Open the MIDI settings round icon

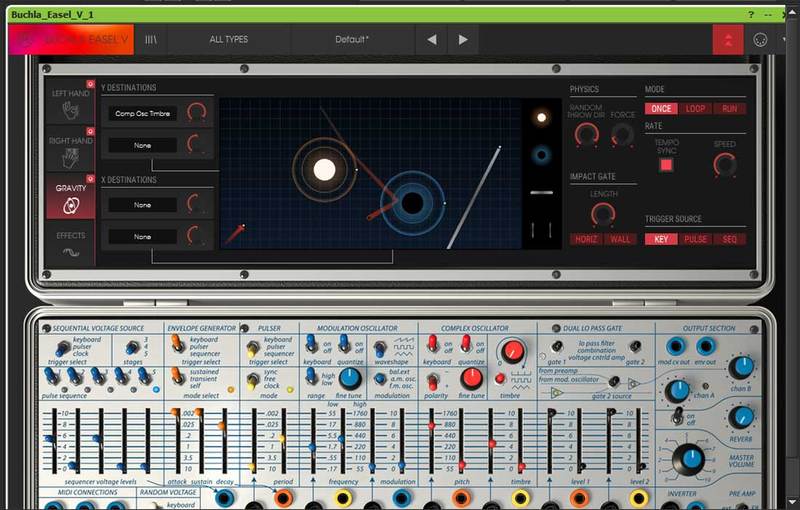[x=761, y=40]
